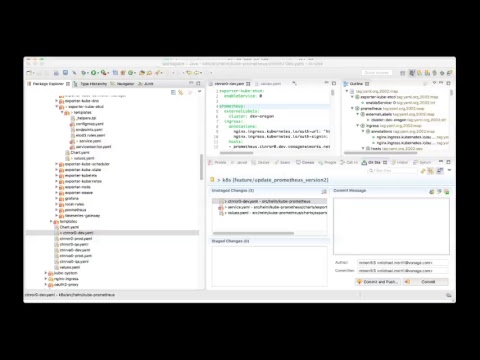Select servicemonitor.yaml in Package Explorer
Screen dimensions: 480x360
click(x=93, y=147)
